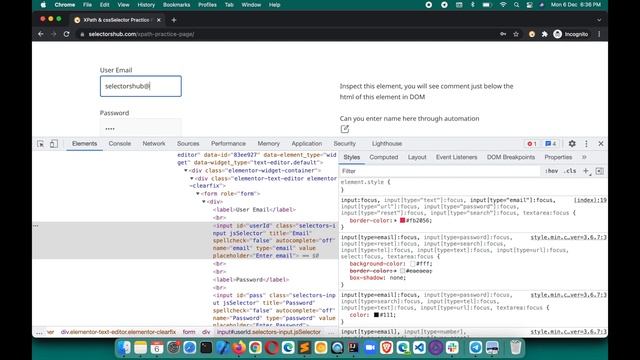The width and height of the screenshot is (640, 360).
Task: Open the tab search chevron in Chrome
Action: (x=599, y=20)
